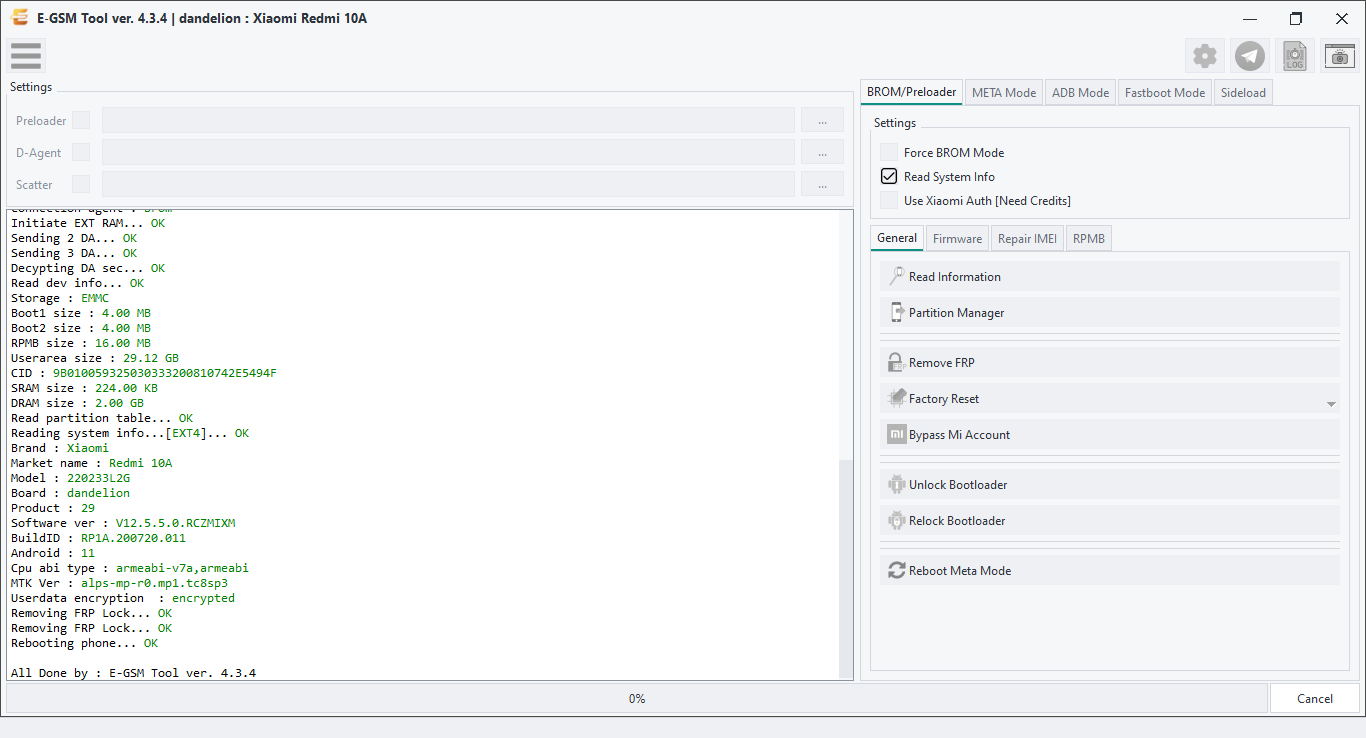Enable Force BROM Mode
This screenshot has width=1366, height=738.
[x=889, y=153]
